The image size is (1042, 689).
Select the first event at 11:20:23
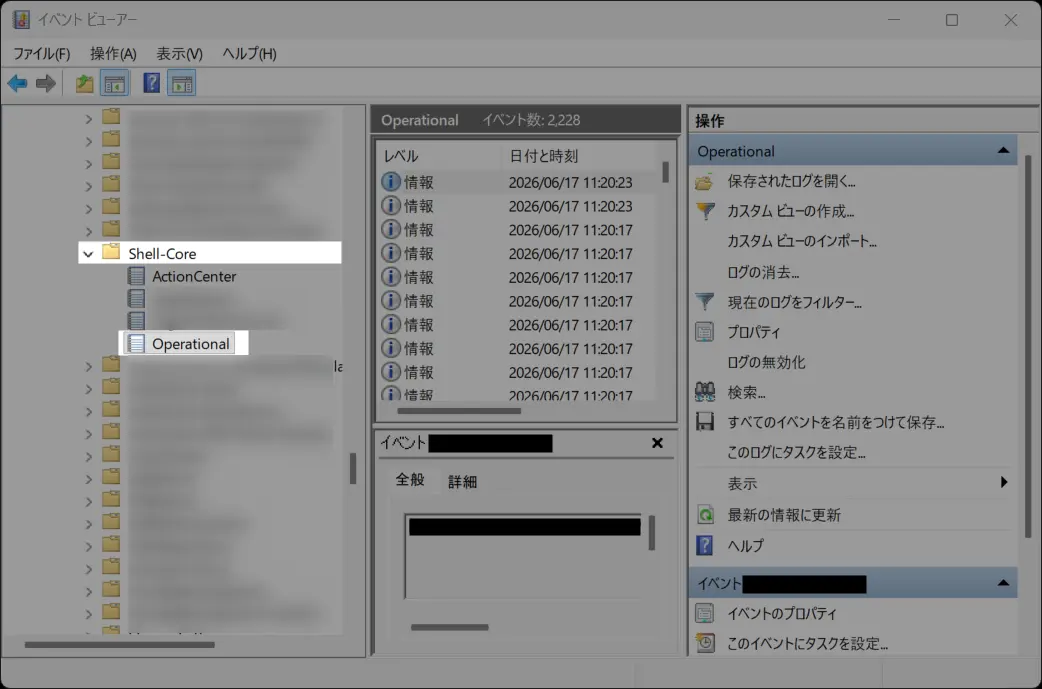pos(518,182)
